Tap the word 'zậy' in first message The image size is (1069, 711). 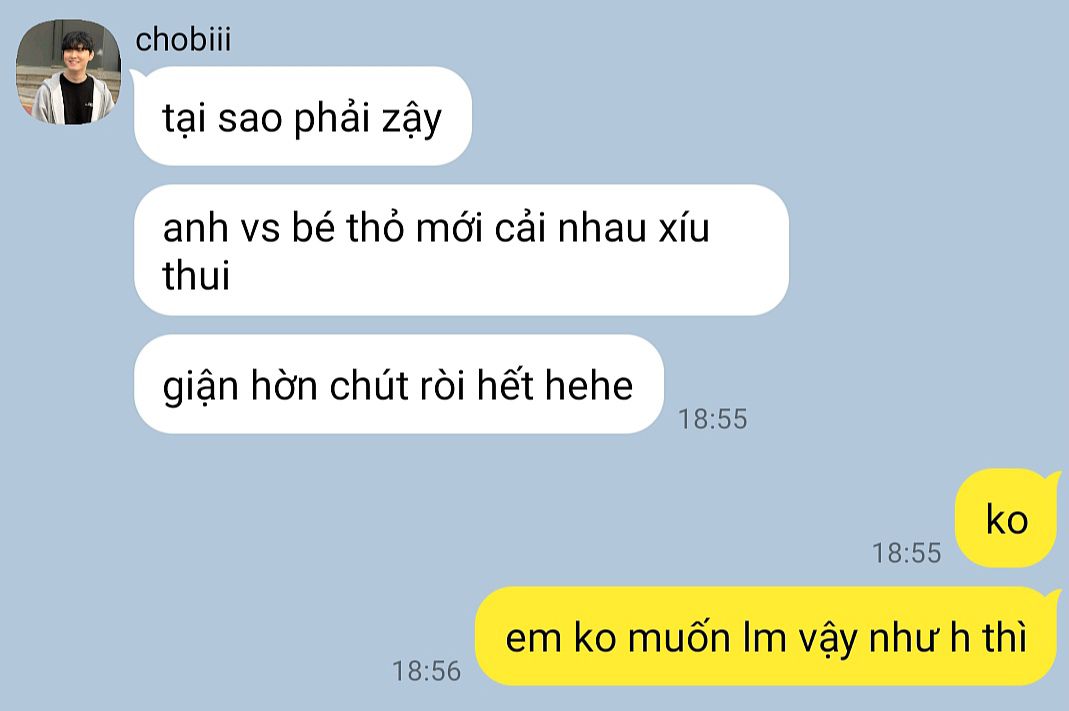[x=411, y=119]
